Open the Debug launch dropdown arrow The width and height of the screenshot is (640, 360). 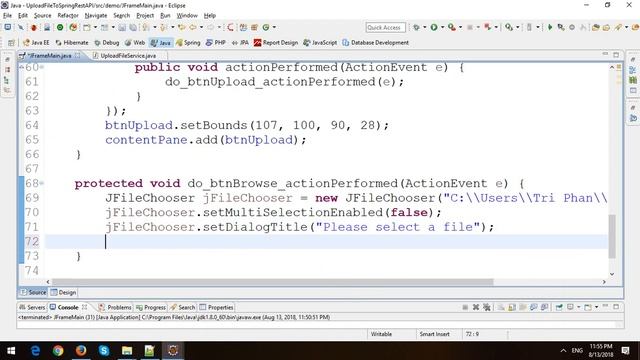(x=424, y=27)
